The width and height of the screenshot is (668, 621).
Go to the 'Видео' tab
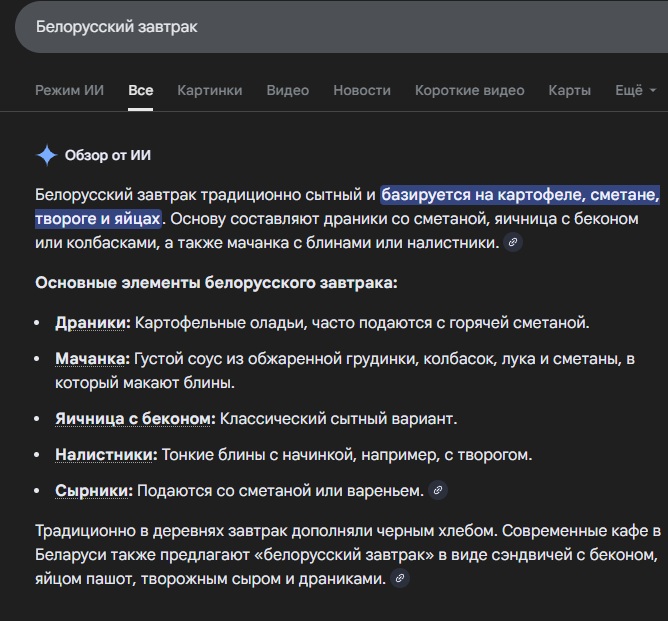[288, 90]
